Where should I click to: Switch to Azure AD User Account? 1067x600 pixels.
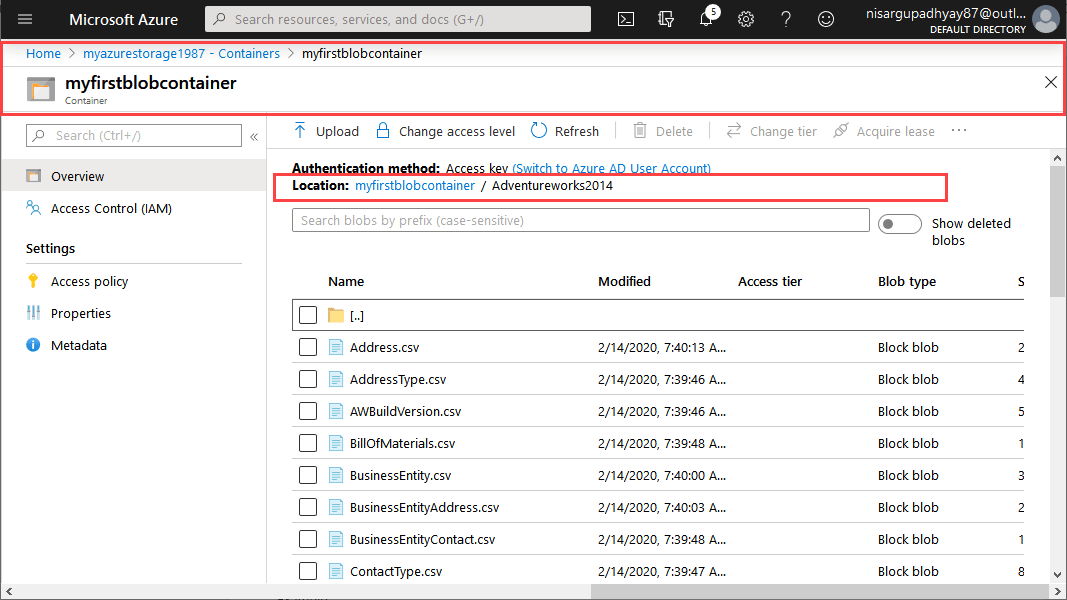click(x=612, y=169)
